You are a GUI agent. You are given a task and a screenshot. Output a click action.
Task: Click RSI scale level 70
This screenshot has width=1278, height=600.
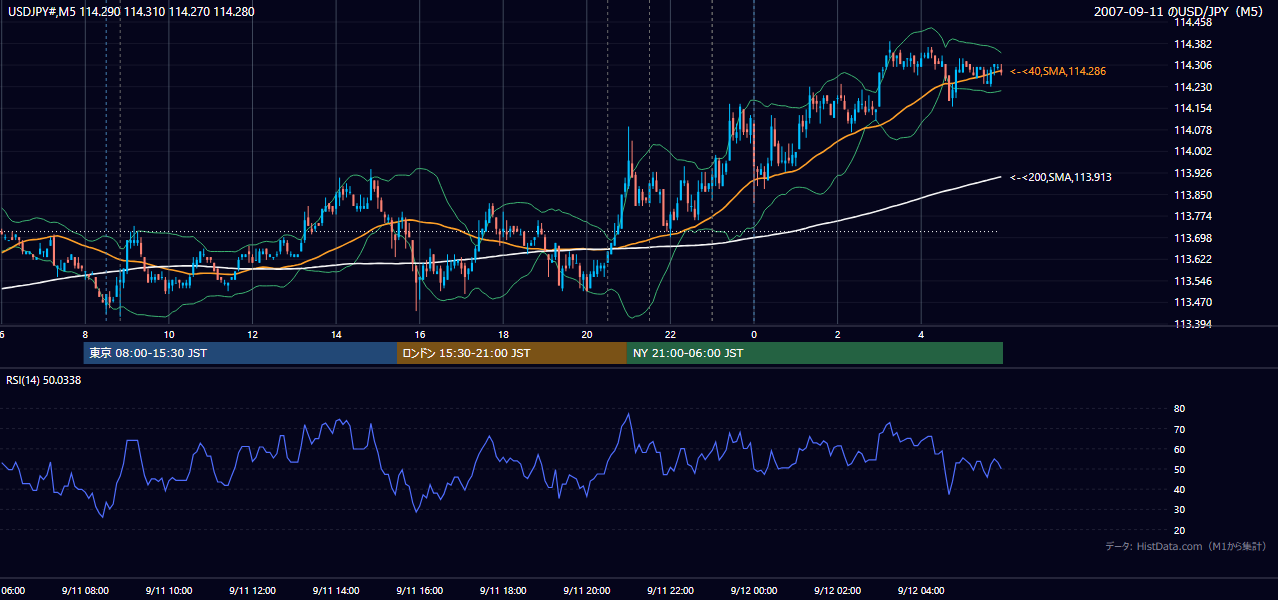(x=1179, y=429)
